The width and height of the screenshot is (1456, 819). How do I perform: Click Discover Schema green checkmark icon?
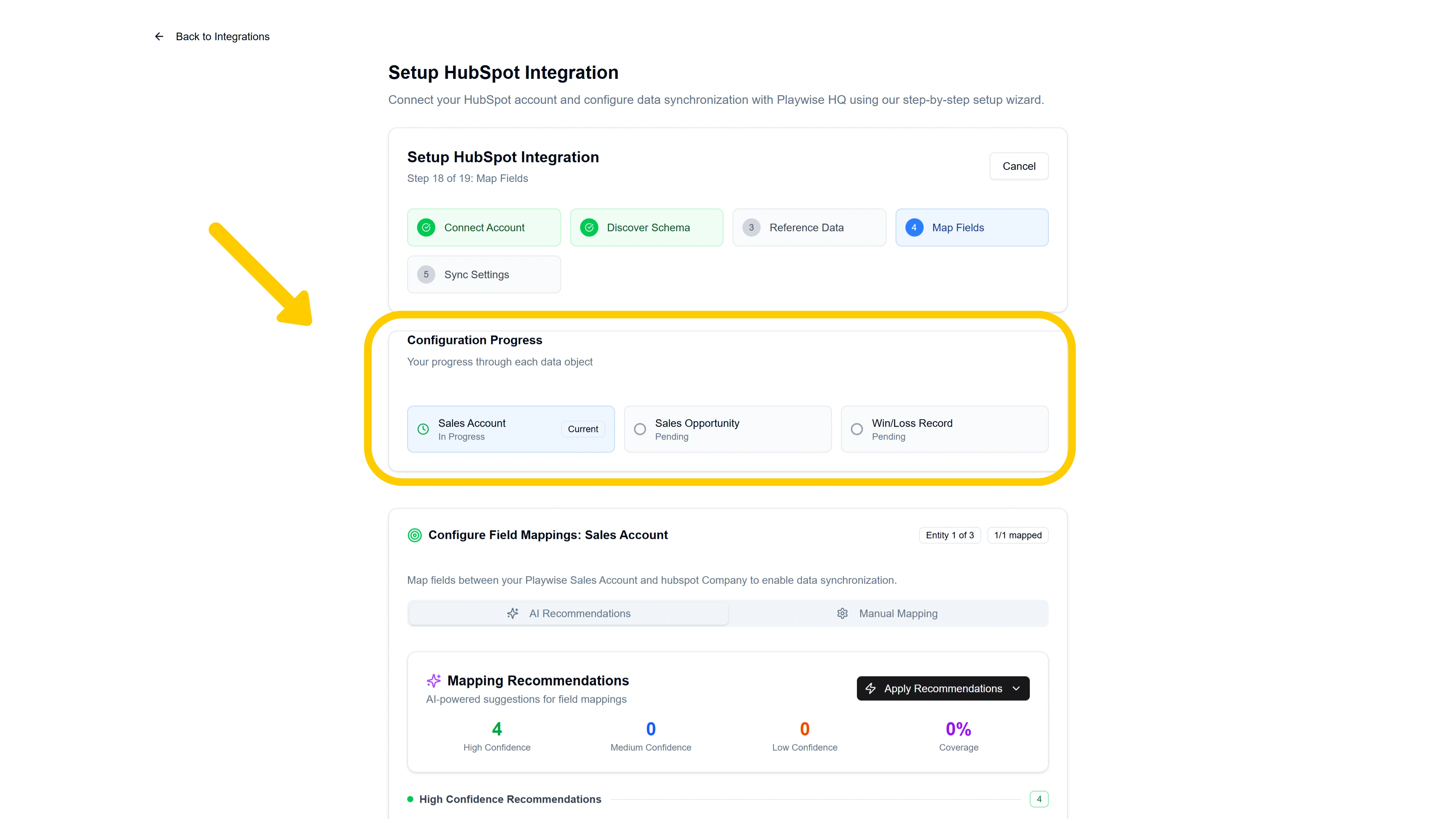[589, 227]
